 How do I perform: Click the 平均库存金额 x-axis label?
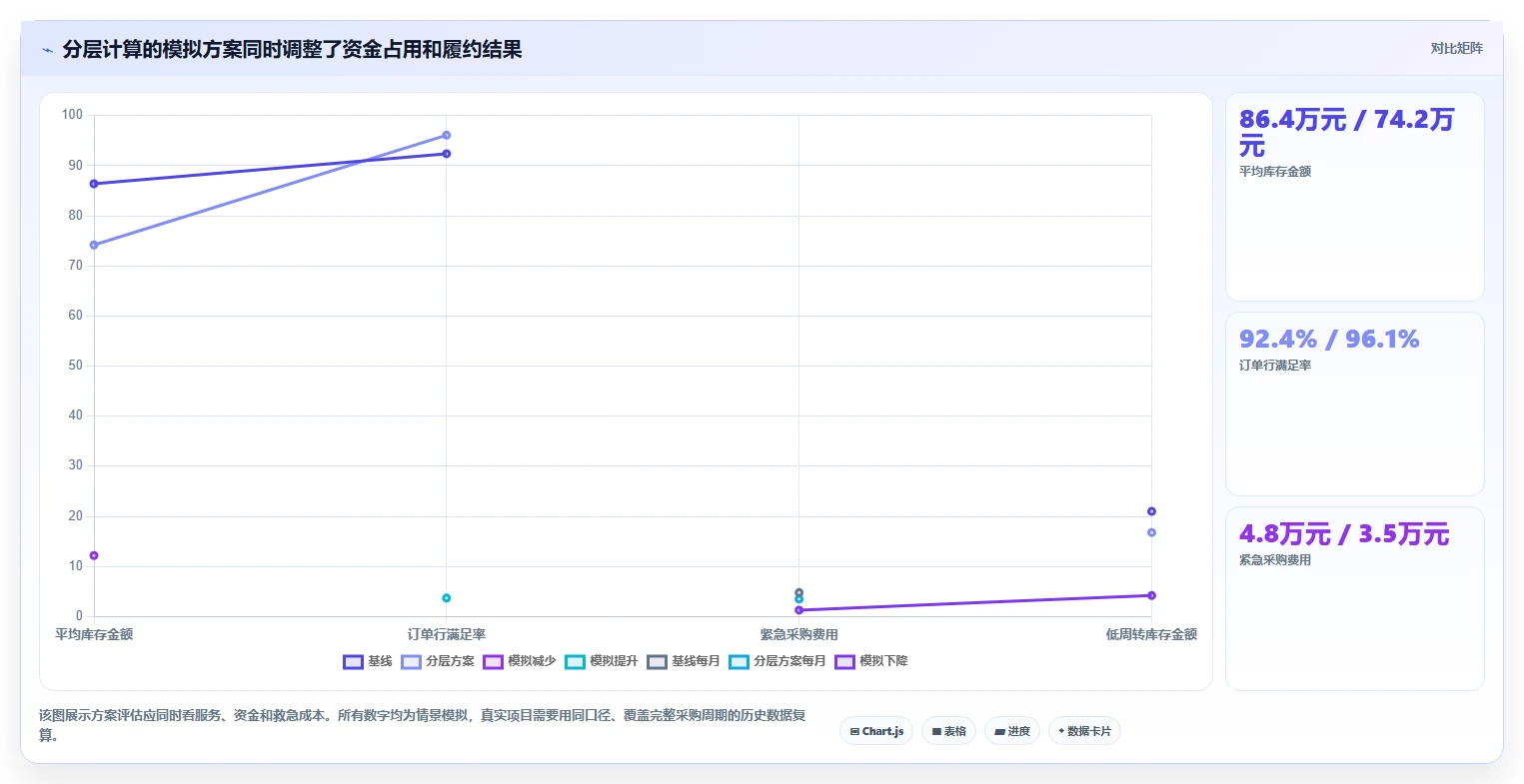tap(94, 634)
